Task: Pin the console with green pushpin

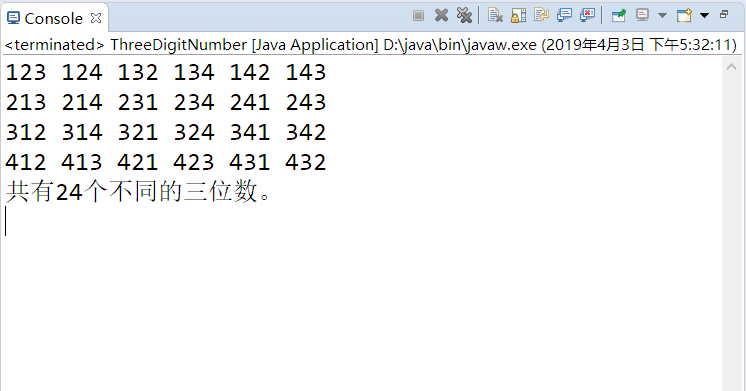Action: 619,16
